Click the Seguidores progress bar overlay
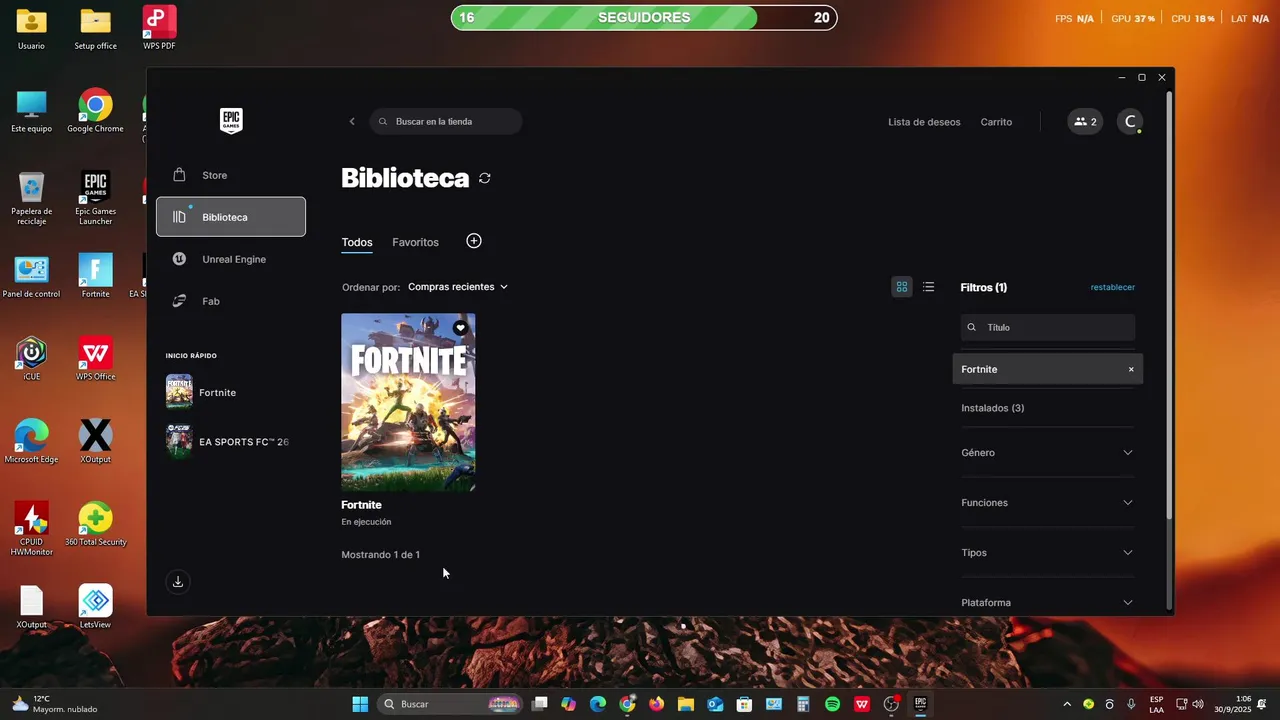This screenshot has height=720, width=1280. click(x=644, y=17)
